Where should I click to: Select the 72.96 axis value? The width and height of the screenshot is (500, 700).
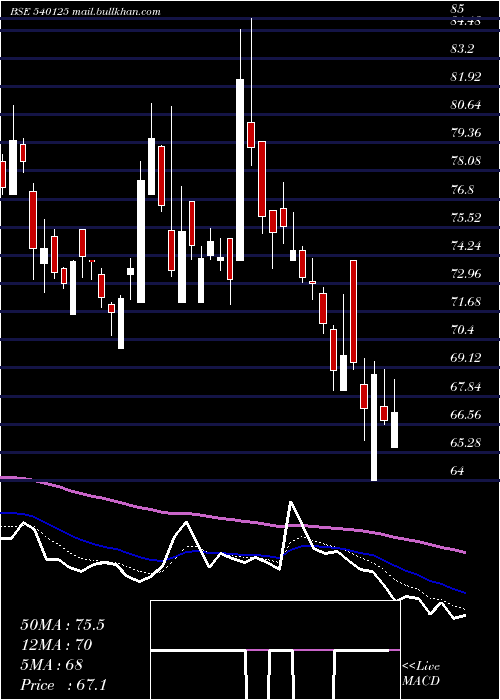click(x=467, y=274)
